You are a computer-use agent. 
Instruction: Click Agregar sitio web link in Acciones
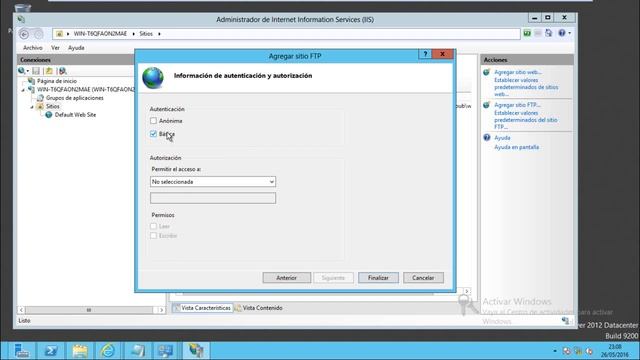click(x=518, y=72)
